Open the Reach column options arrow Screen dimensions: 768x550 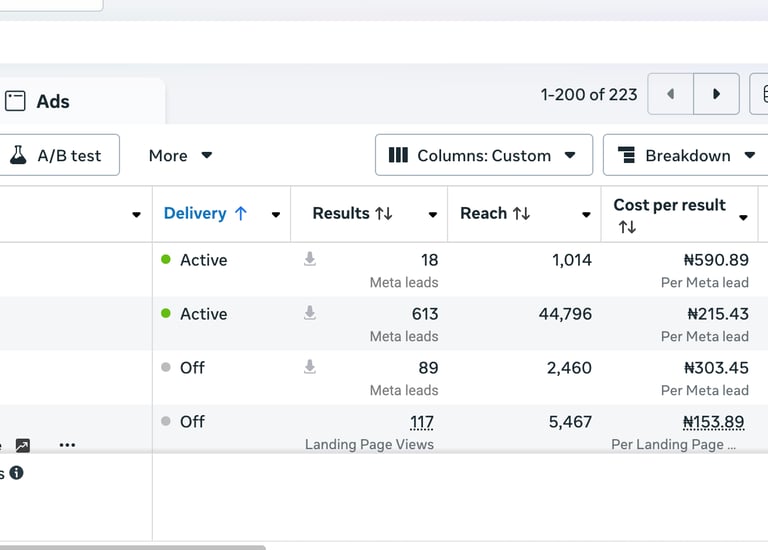point(586,214)
